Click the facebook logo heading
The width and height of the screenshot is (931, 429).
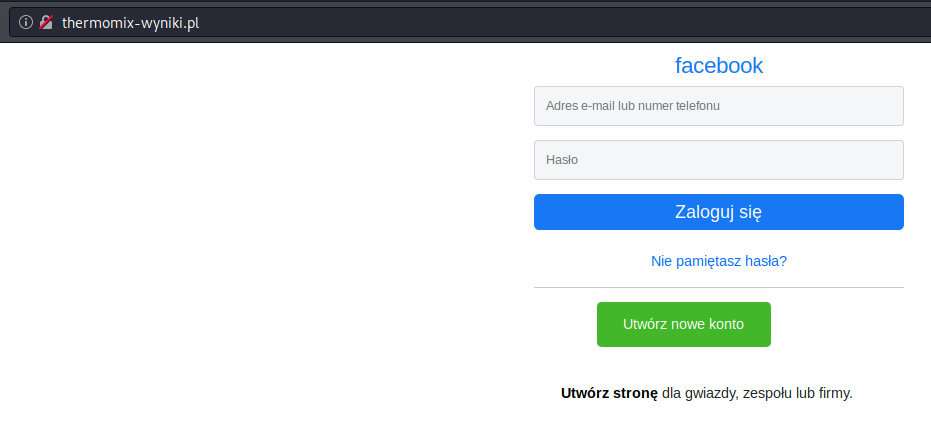pyautogui.click(x=718, y=66)
